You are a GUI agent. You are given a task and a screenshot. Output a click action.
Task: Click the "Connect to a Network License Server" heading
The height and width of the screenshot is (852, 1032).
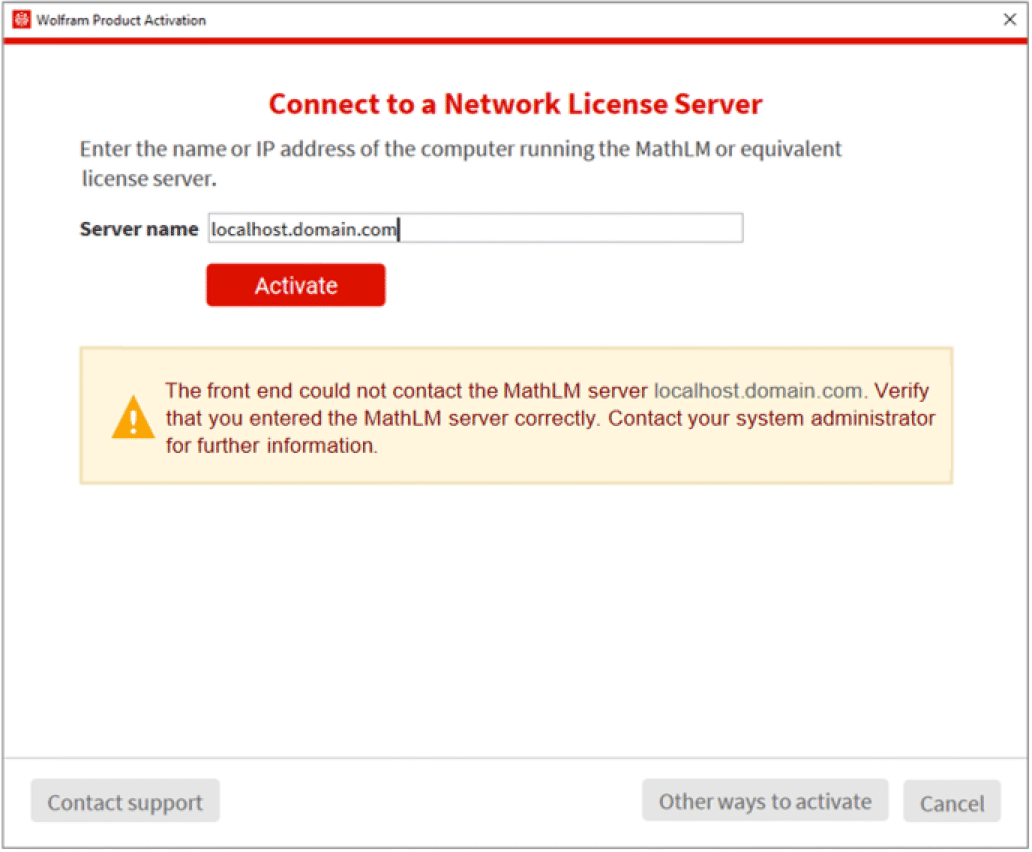coord(515,104)
